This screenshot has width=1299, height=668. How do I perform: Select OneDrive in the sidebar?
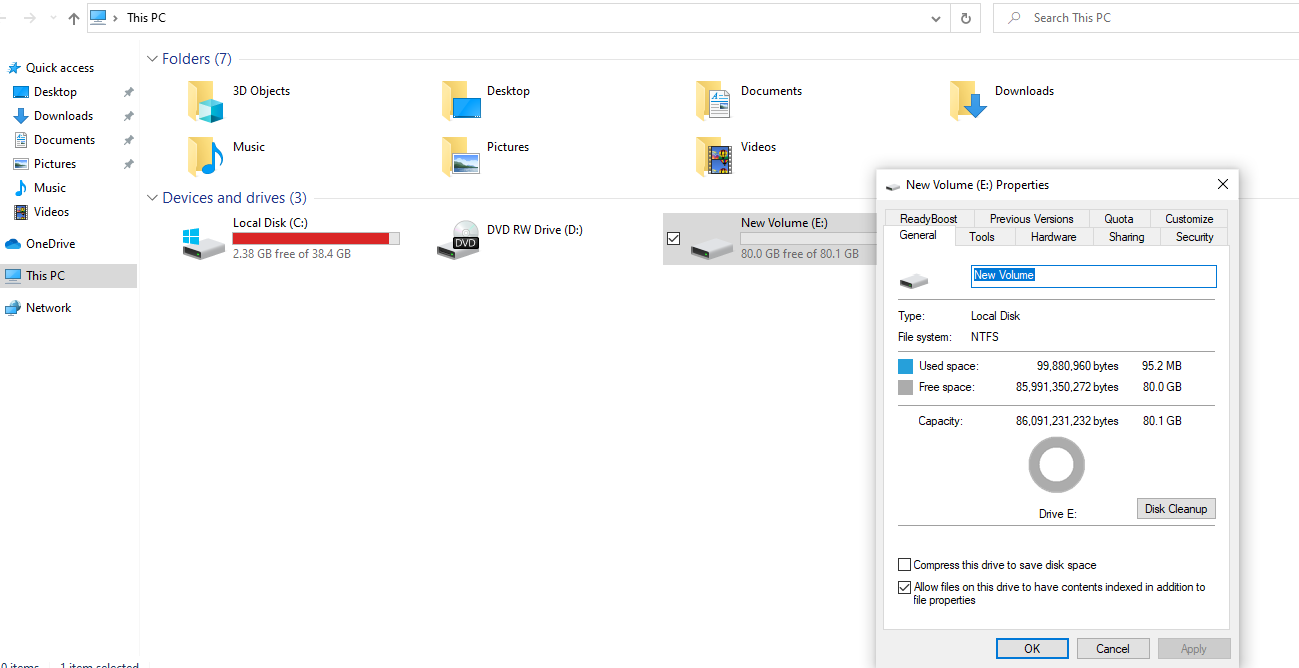[48, 243]
